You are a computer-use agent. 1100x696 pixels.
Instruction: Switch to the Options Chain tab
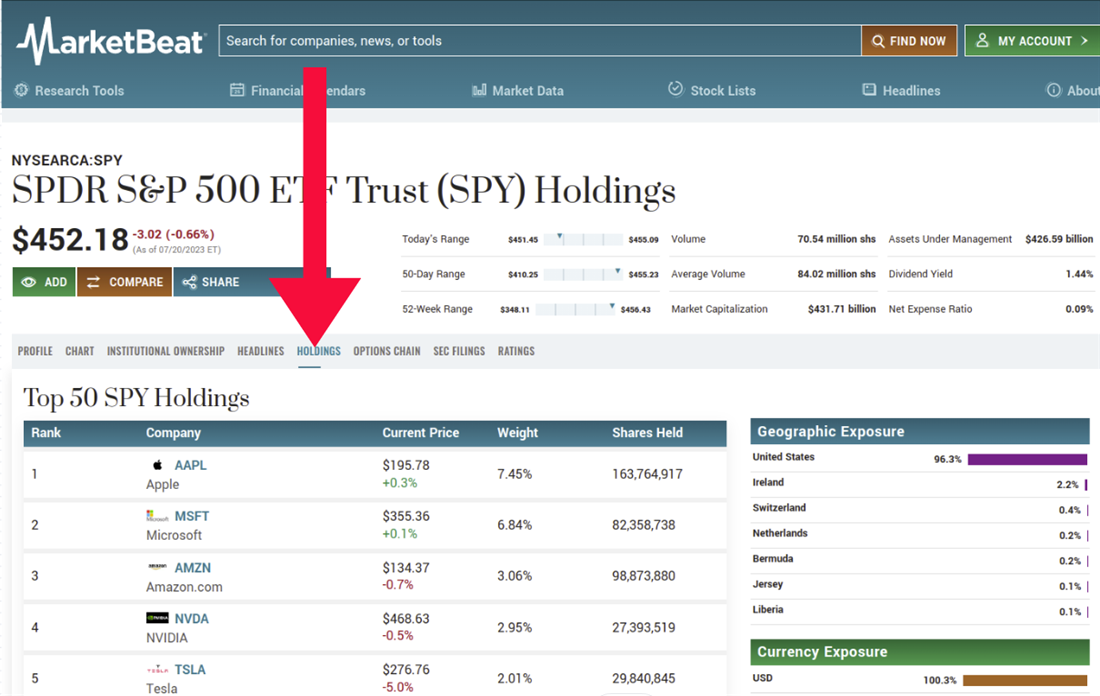(386, 351)
